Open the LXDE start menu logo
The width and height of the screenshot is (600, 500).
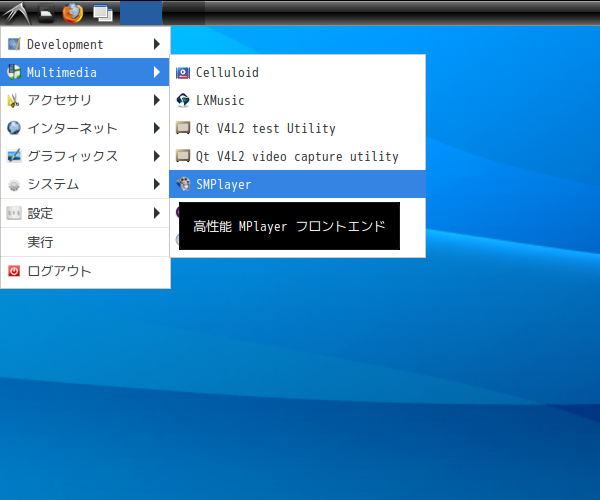tap(16, 13)
